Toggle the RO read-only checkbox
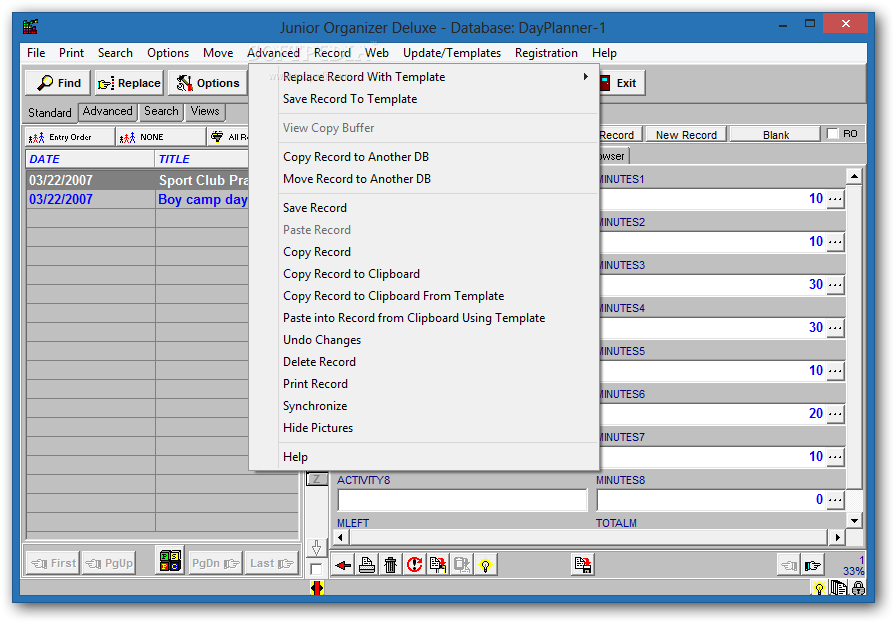895x623 pixels. point(833,134)
